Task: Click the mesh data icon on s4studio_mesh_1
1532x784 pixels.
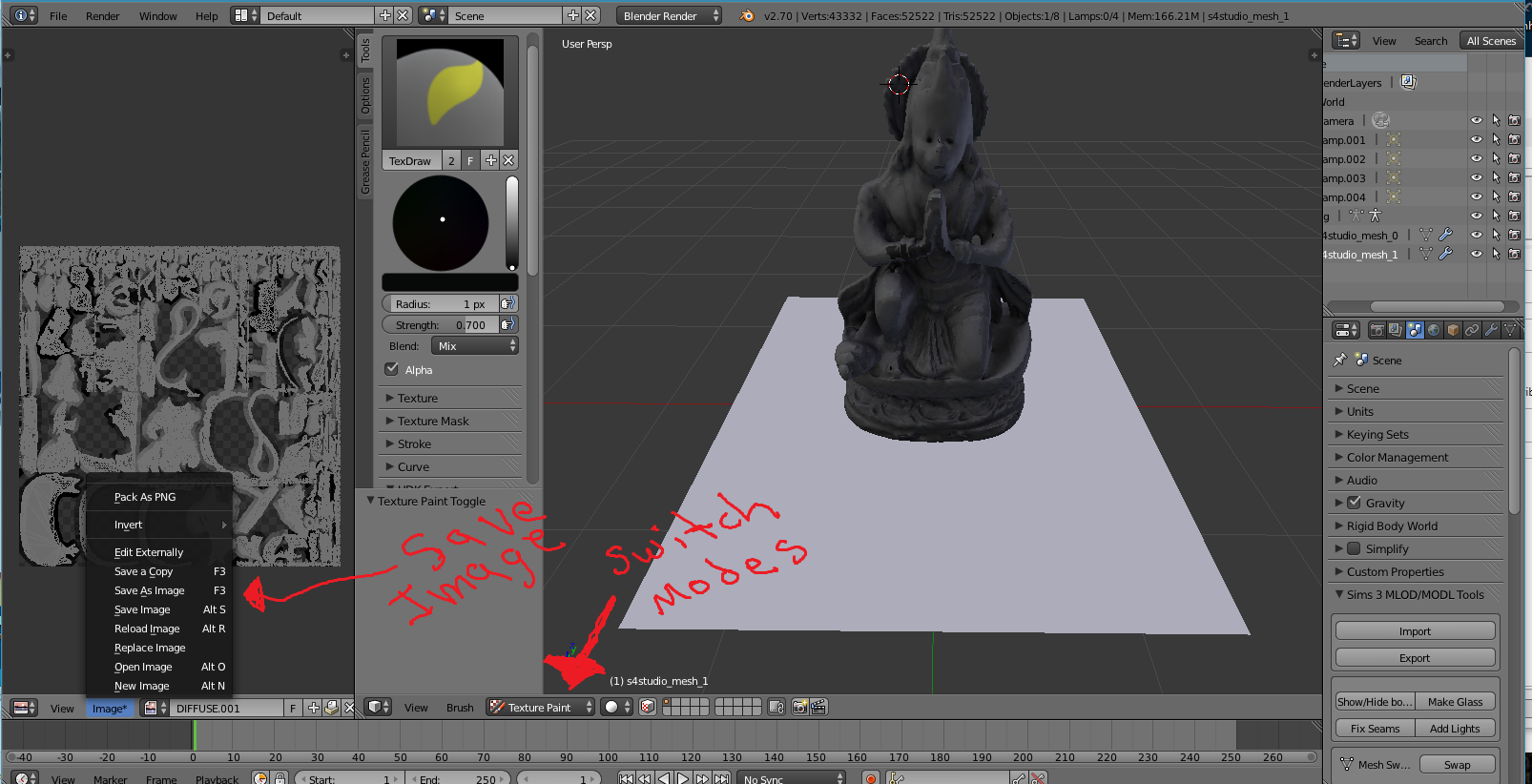Action: point(1426,254)
